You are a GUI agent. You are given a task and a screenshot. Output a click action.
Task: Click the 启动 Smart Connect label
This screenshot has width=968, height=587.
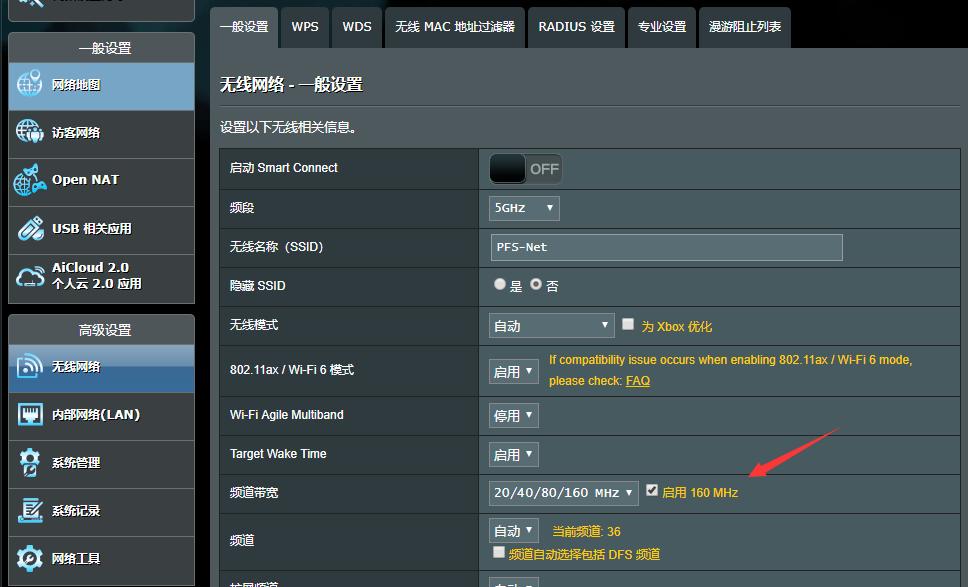coord(283,168)
